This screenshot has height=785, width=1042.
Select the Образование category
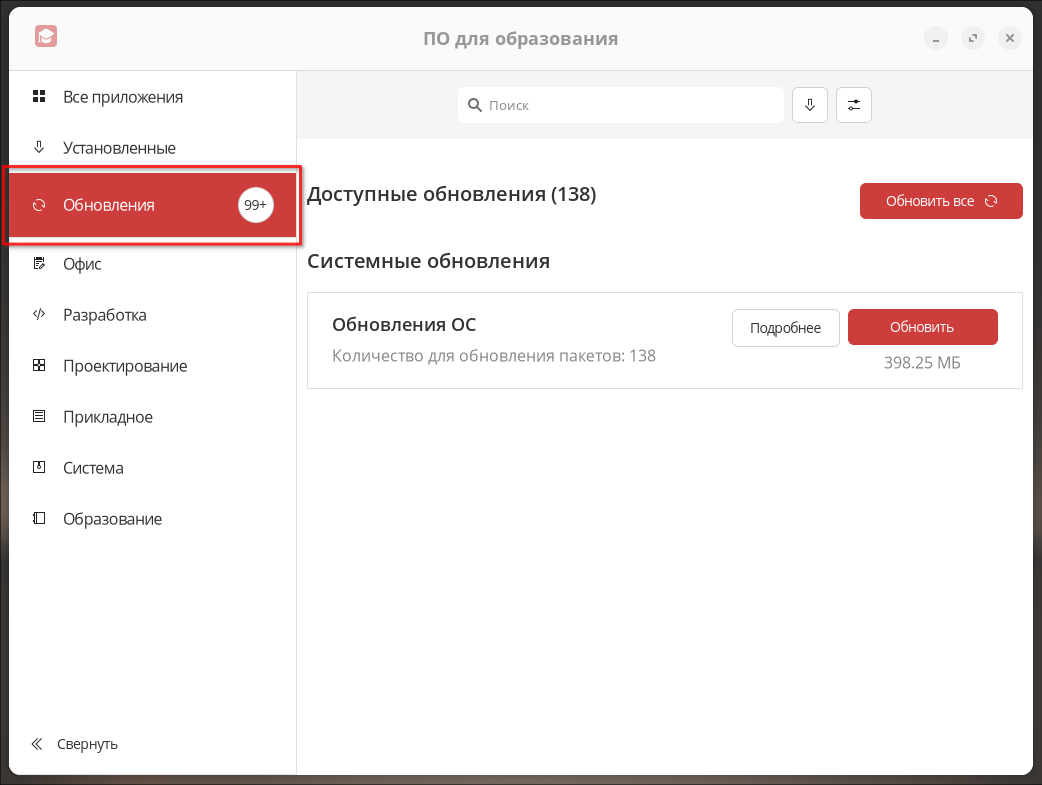pos(112,519)
